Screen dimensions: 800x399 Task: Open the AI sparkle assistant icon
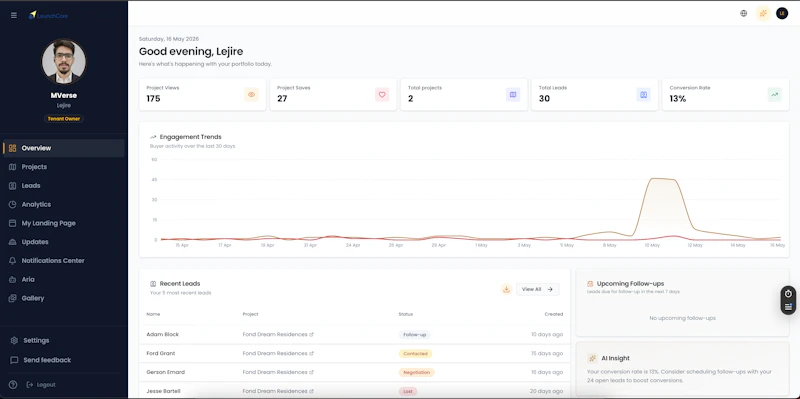coord(763,13)
